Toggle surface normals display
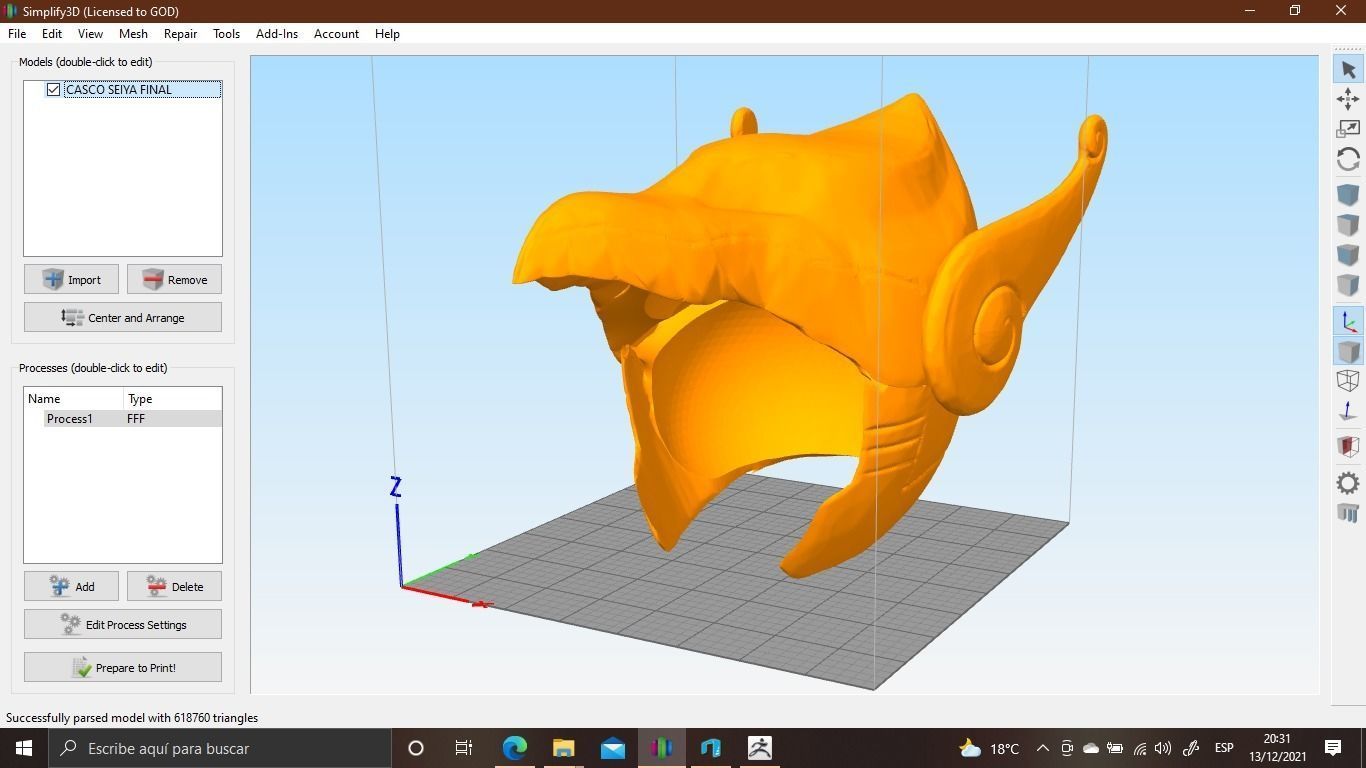This screenshot has width=1366, height=768. point(1348,411)
